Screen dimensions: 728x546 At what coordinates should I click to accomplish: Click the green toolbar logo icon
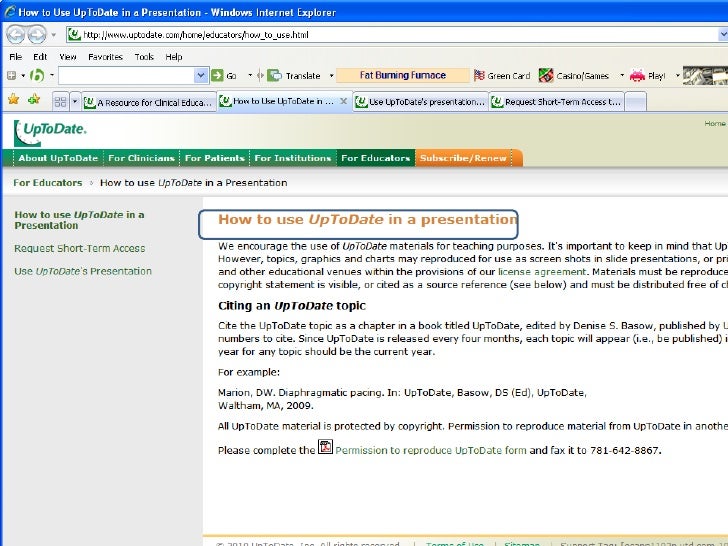(37, 75)
